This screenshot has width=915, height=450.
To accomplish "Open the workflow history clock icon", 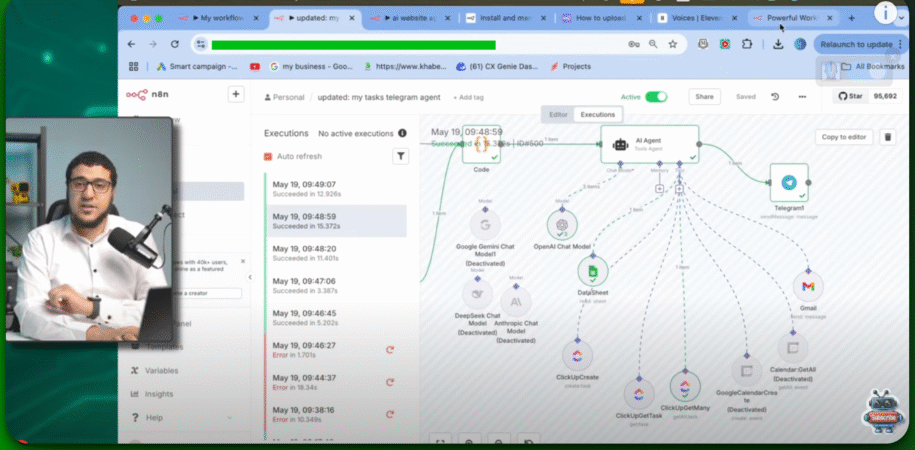I will pyautogui.click(x=775, y=97).
